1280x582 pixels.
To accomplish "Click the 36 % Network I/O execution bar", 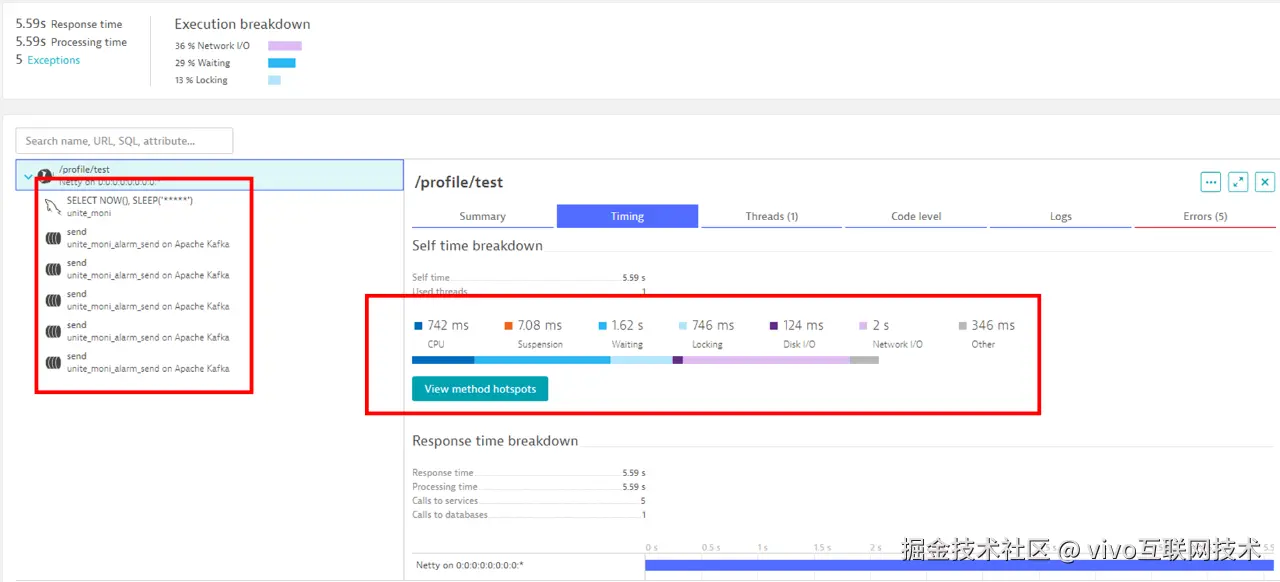I will tap(284, 46).
